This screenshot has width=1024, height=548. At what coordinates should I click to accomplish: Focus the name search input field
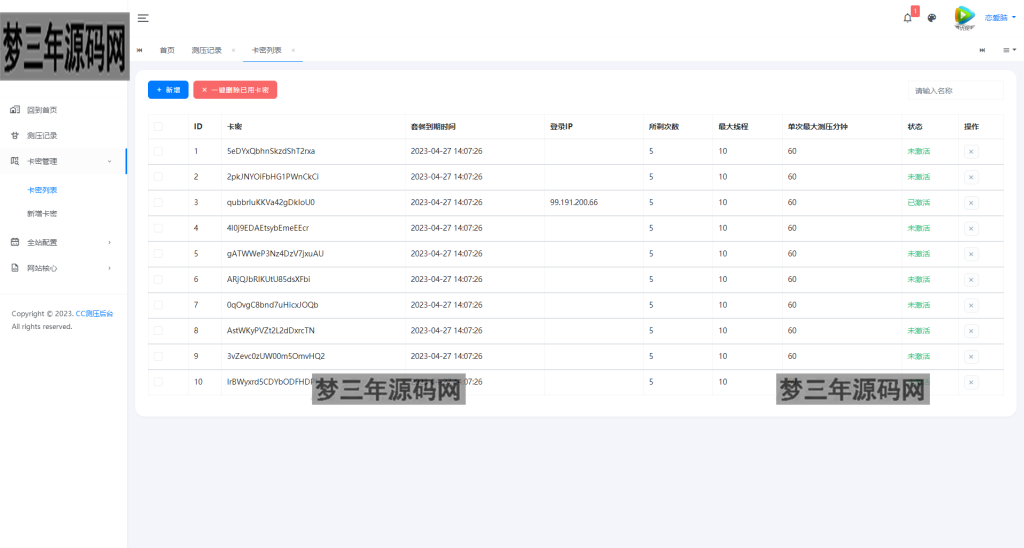tap(955, 91)
